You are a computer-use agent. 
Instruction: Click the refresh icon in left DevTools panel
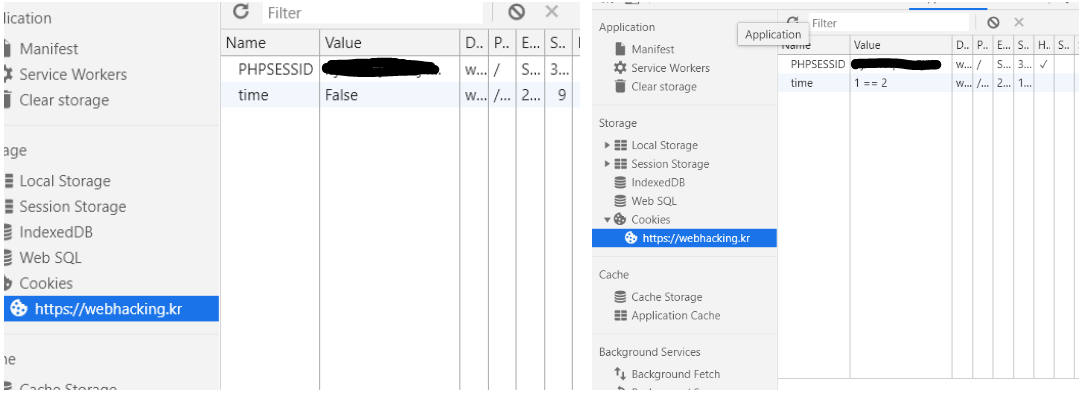coord(241,12)
